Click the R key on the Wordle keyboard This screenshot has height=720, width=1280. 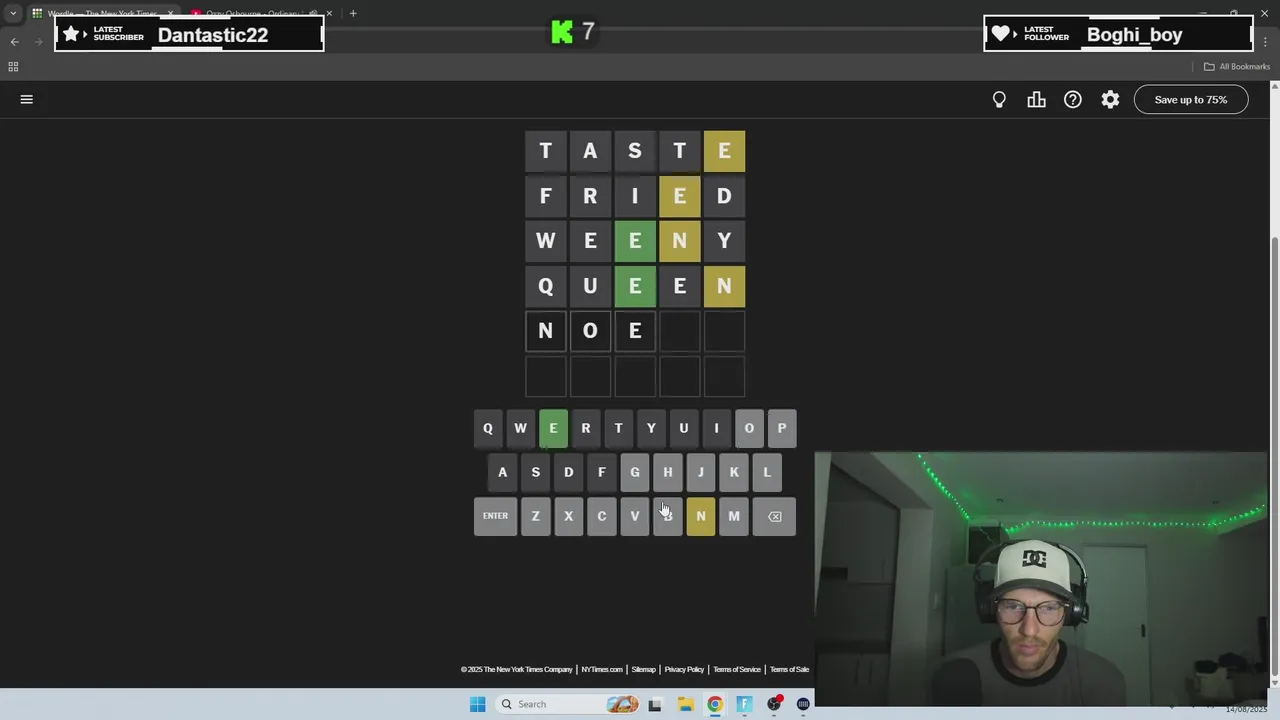pos(586,428)
